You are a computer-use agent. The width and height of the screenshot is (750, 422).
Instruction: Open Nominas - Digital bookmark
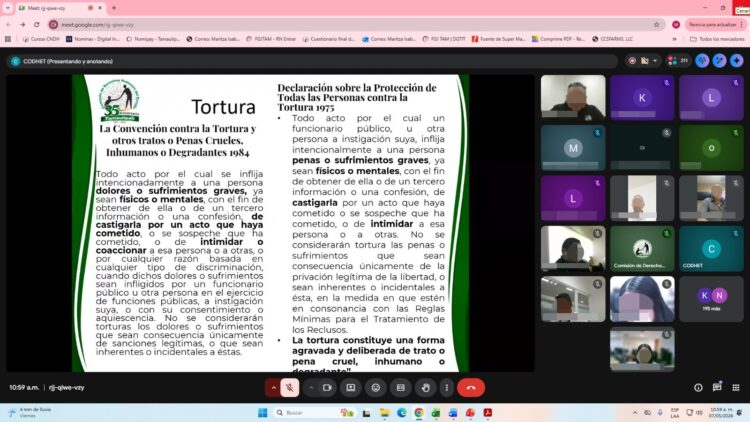[93, 39]
